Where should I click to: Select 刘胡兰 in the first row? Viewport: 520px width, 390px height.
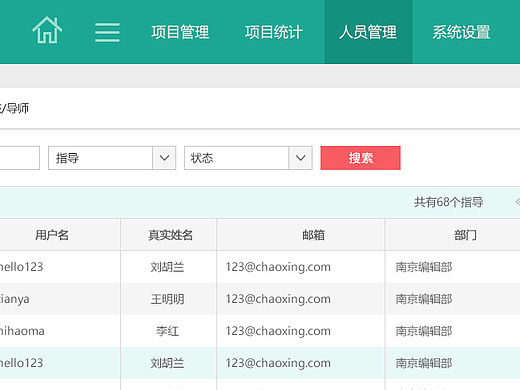[167, 267]
